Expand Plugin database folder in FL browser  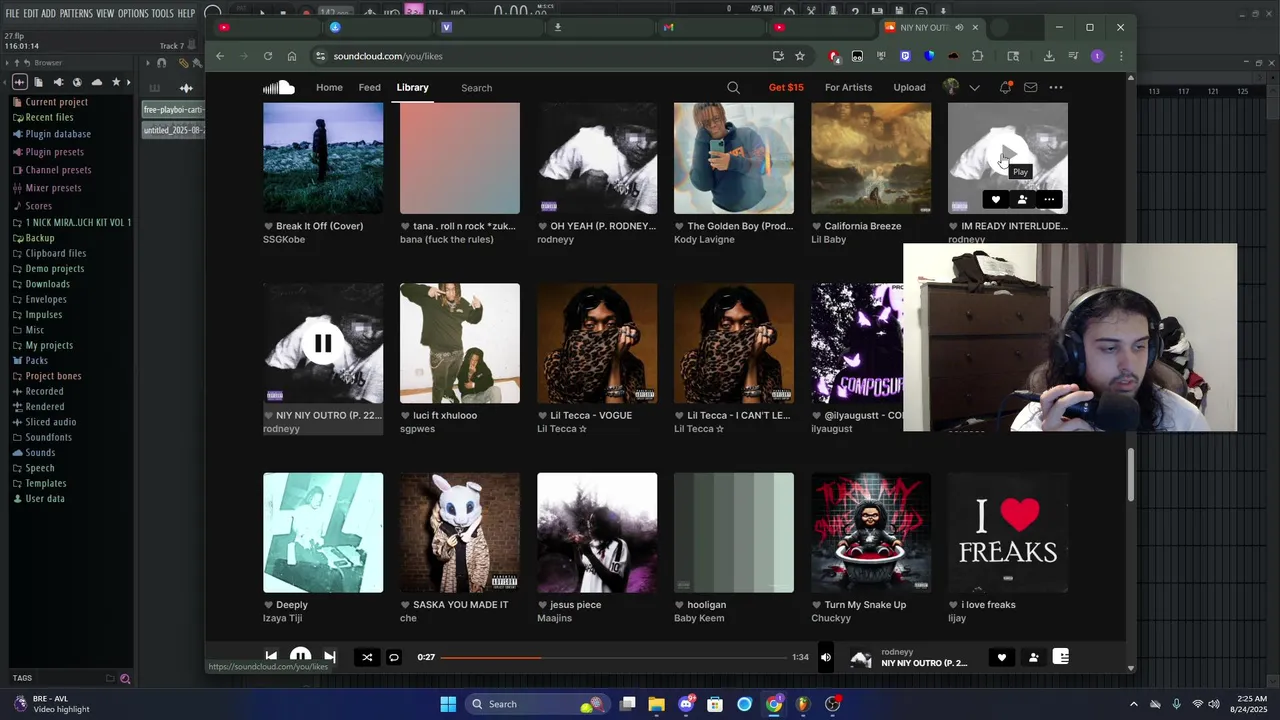point(58,134)
